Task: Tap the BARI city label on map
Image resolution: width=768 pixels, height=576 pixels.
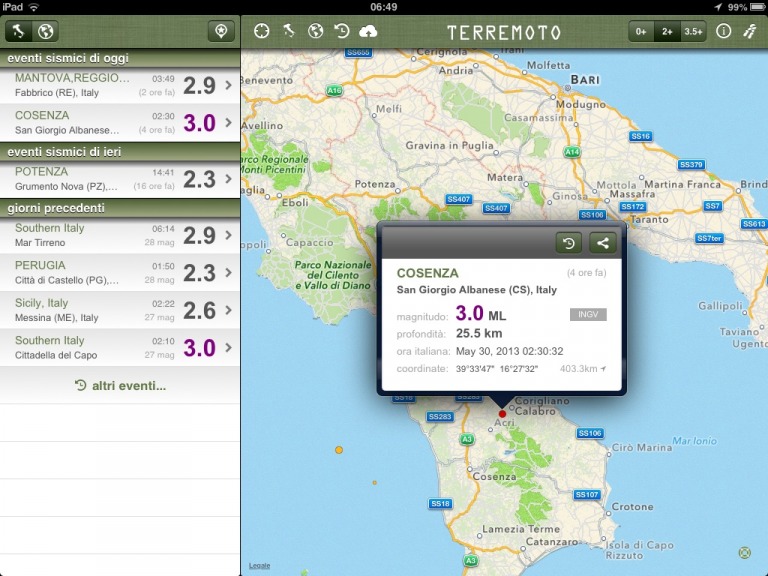Action: tap(585, 79)
